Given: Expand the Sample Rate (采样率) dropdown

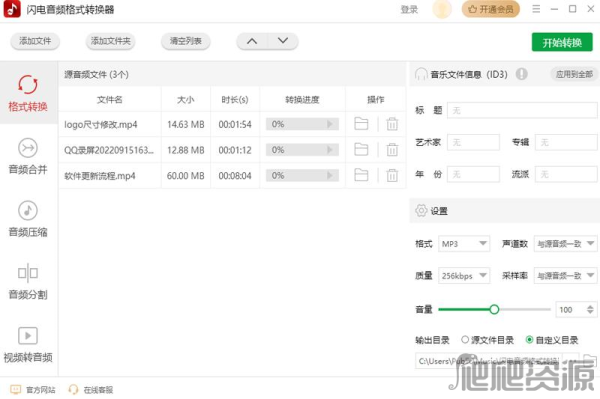Looking at the screenshot, I should click(566, 275).
